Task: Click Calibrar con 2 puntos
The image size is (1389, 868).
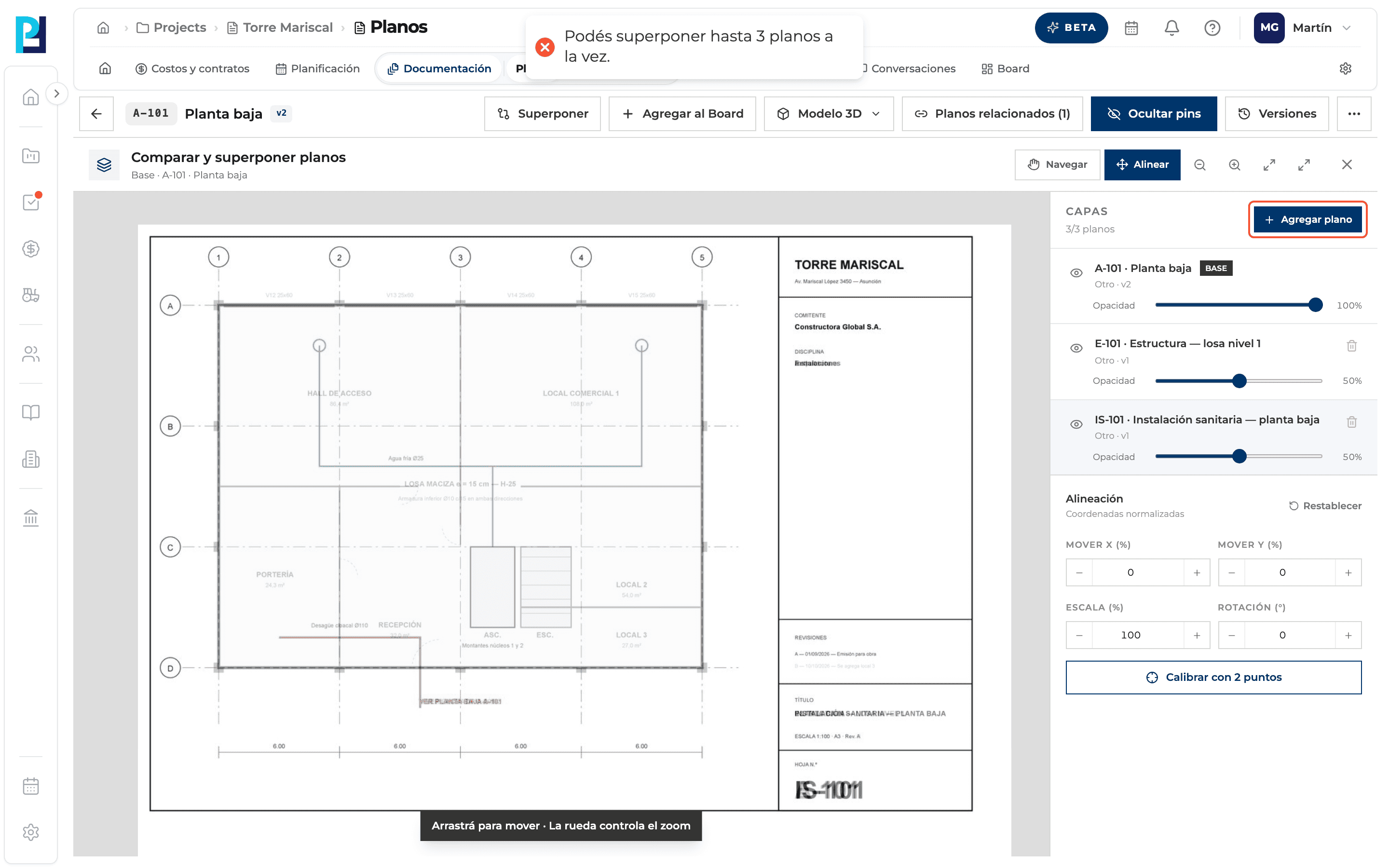Action: pyautogui.click(x=1213, y=677)
